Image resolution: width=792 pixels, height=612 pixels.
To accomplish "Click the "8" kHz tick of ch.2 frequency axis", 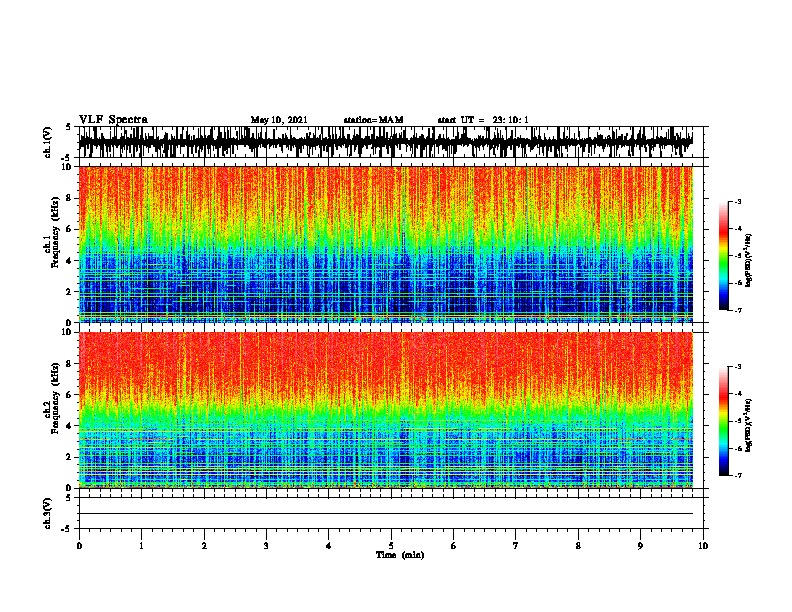I will 70,364.
